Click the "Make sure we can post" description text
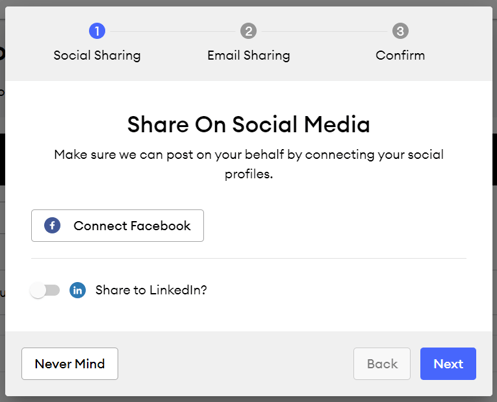 coord(249,164)
